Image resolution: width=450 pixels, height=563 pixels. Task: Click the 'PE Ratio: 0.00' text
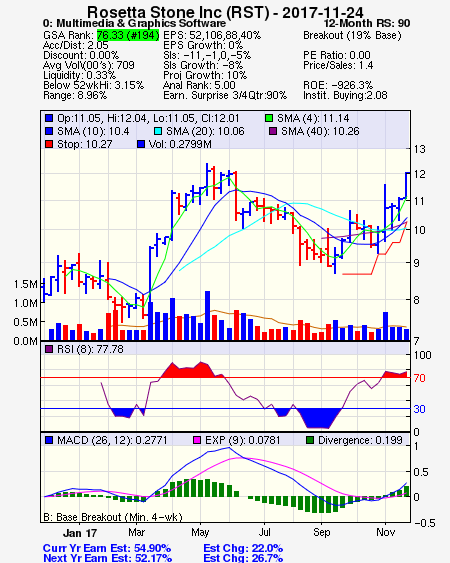coord(337,55)
